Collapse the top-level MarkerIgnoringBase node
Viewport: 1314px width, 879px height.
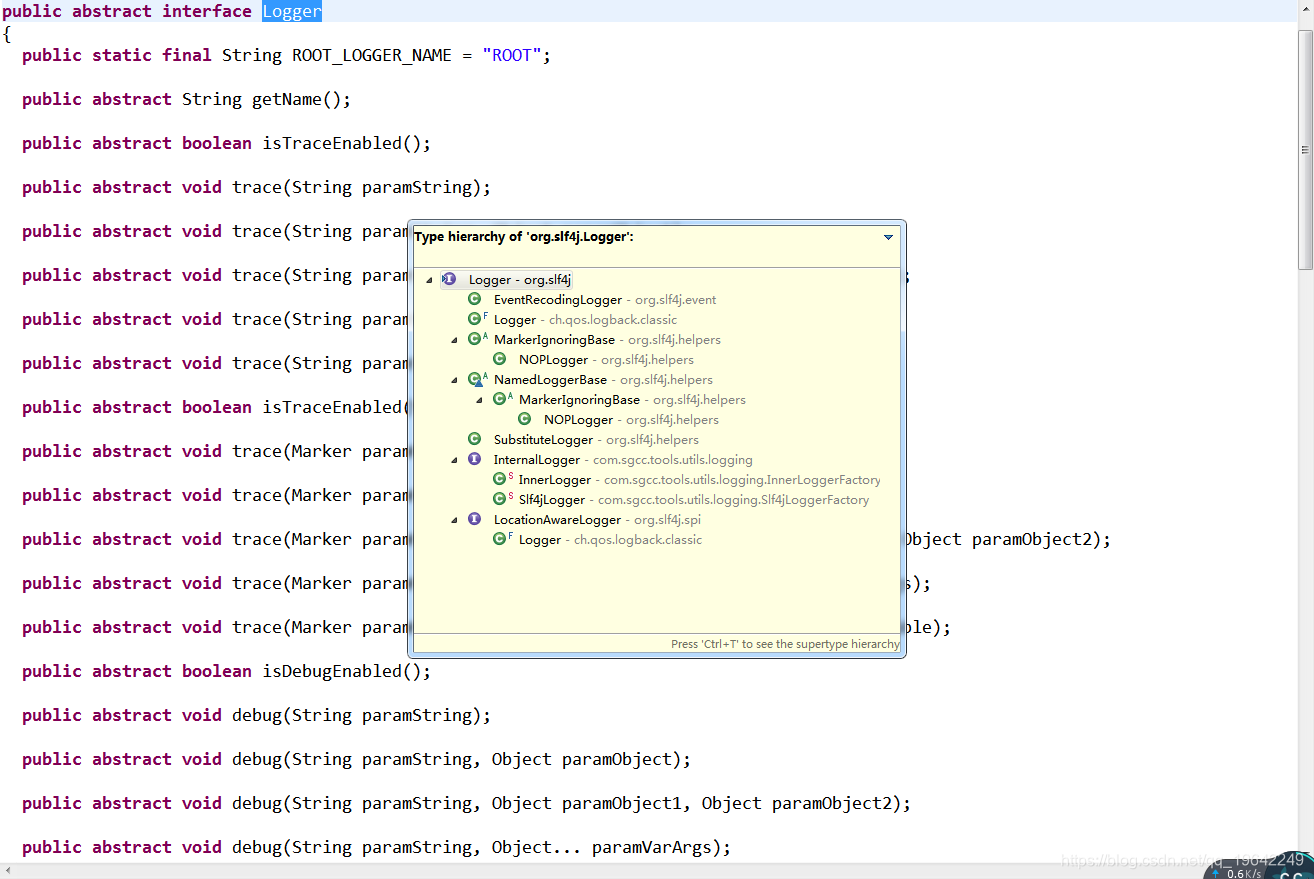[x=454, y=340]
